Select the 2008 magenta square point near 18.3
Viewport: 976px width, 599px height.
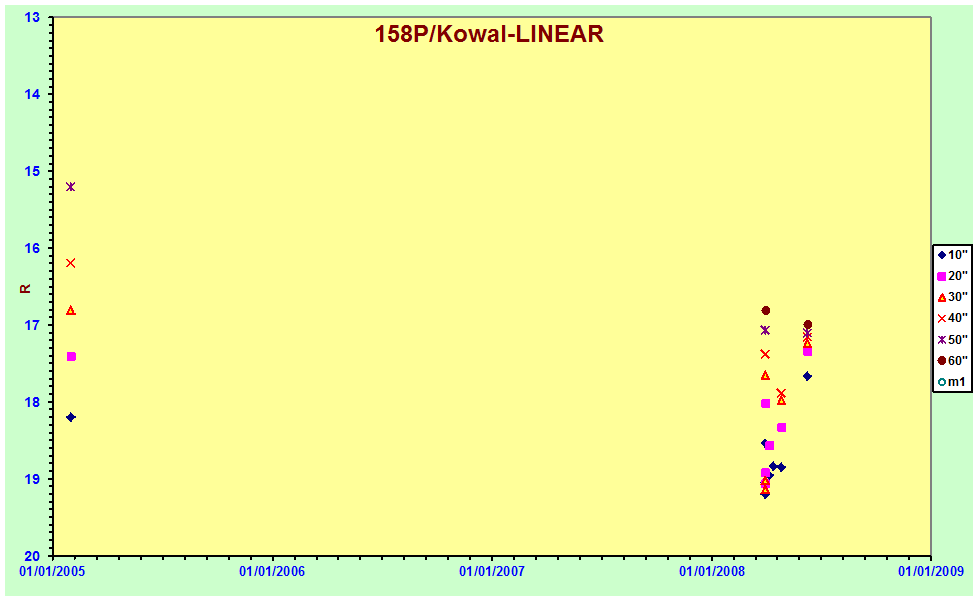click(781, 427)
